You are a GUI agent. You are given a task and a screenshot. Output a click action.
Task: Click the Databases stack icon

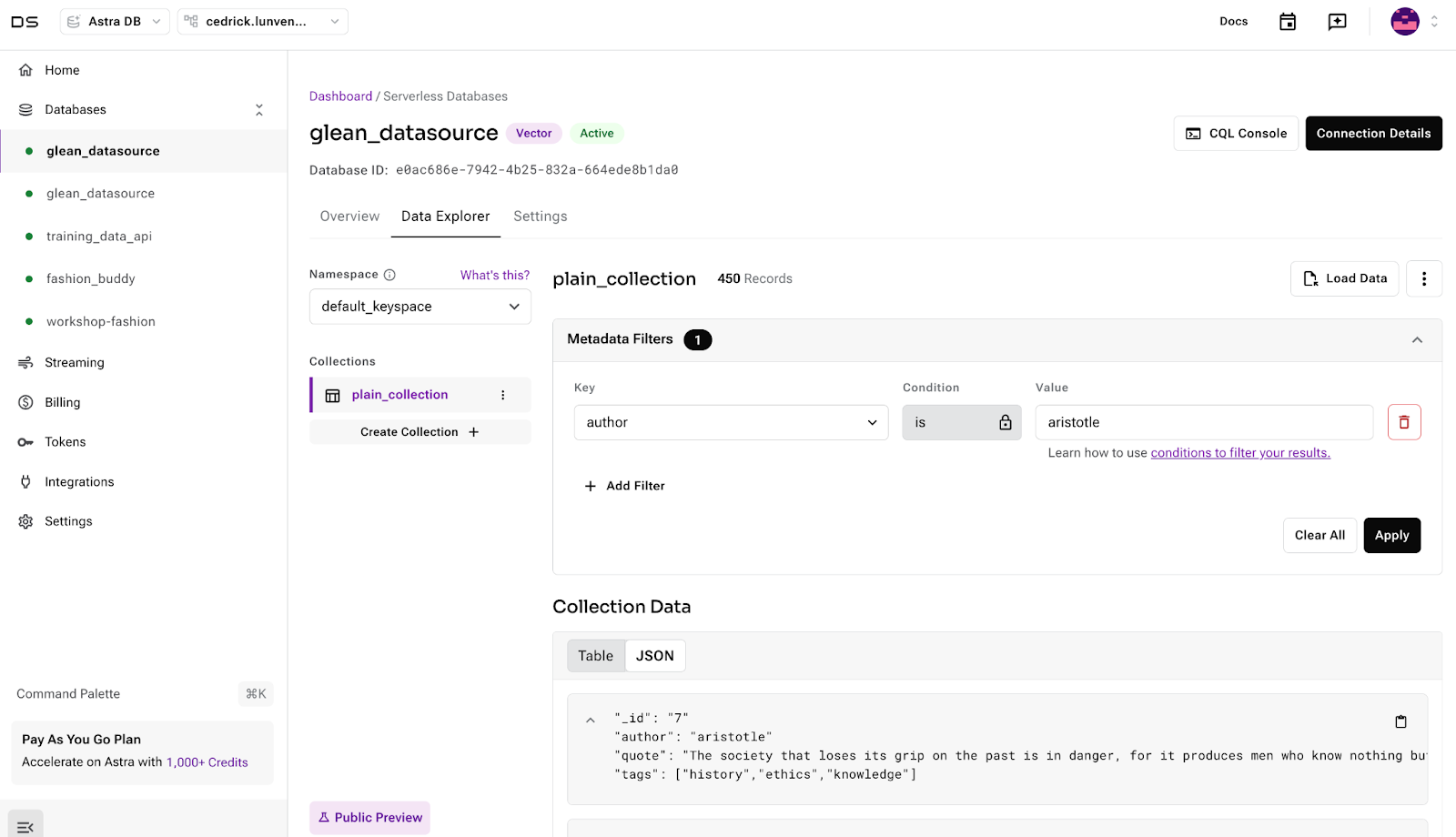(x=25, y=110)
